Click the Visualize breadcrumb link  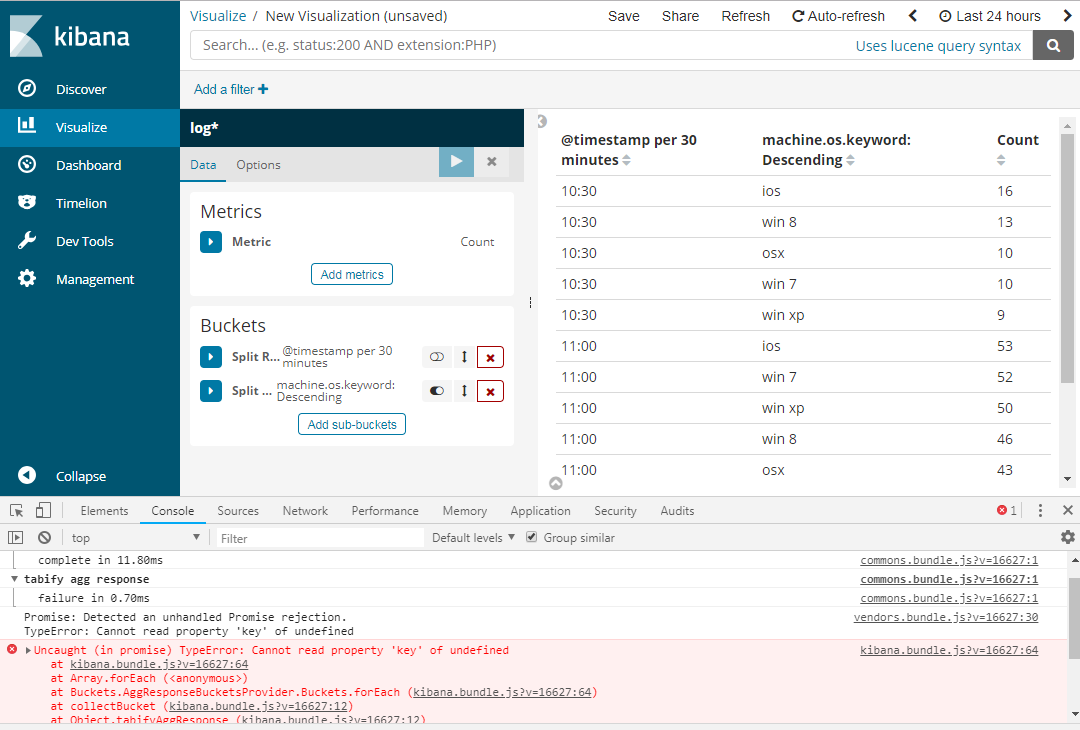pos(218,16)
